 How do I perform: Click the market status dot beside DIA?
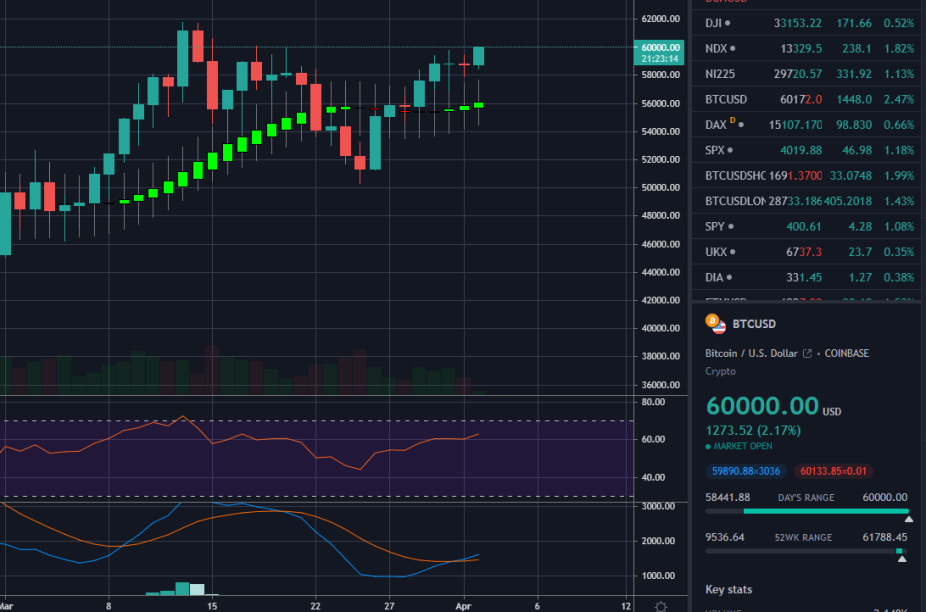pos(729,277)
